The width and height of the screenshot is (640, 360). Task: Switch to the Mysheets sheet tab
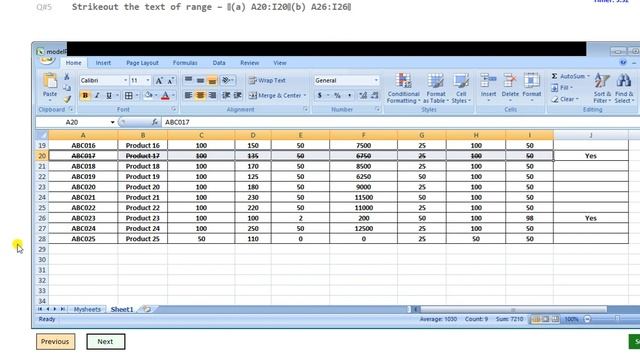pos(87,309)
